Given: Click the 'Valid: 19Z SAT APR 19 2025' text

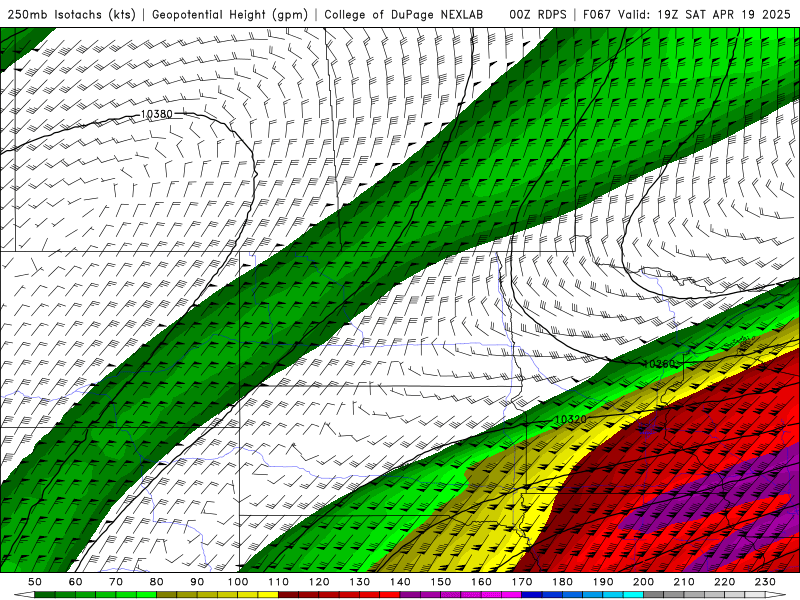Looking at the screenshot, I should tap(705, 14).
